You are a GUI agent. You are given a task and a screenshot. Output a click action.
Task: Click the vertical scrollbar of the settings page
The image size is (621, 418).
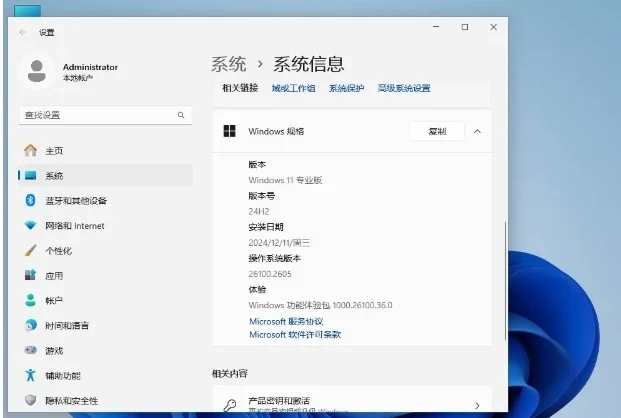[505, 281]
